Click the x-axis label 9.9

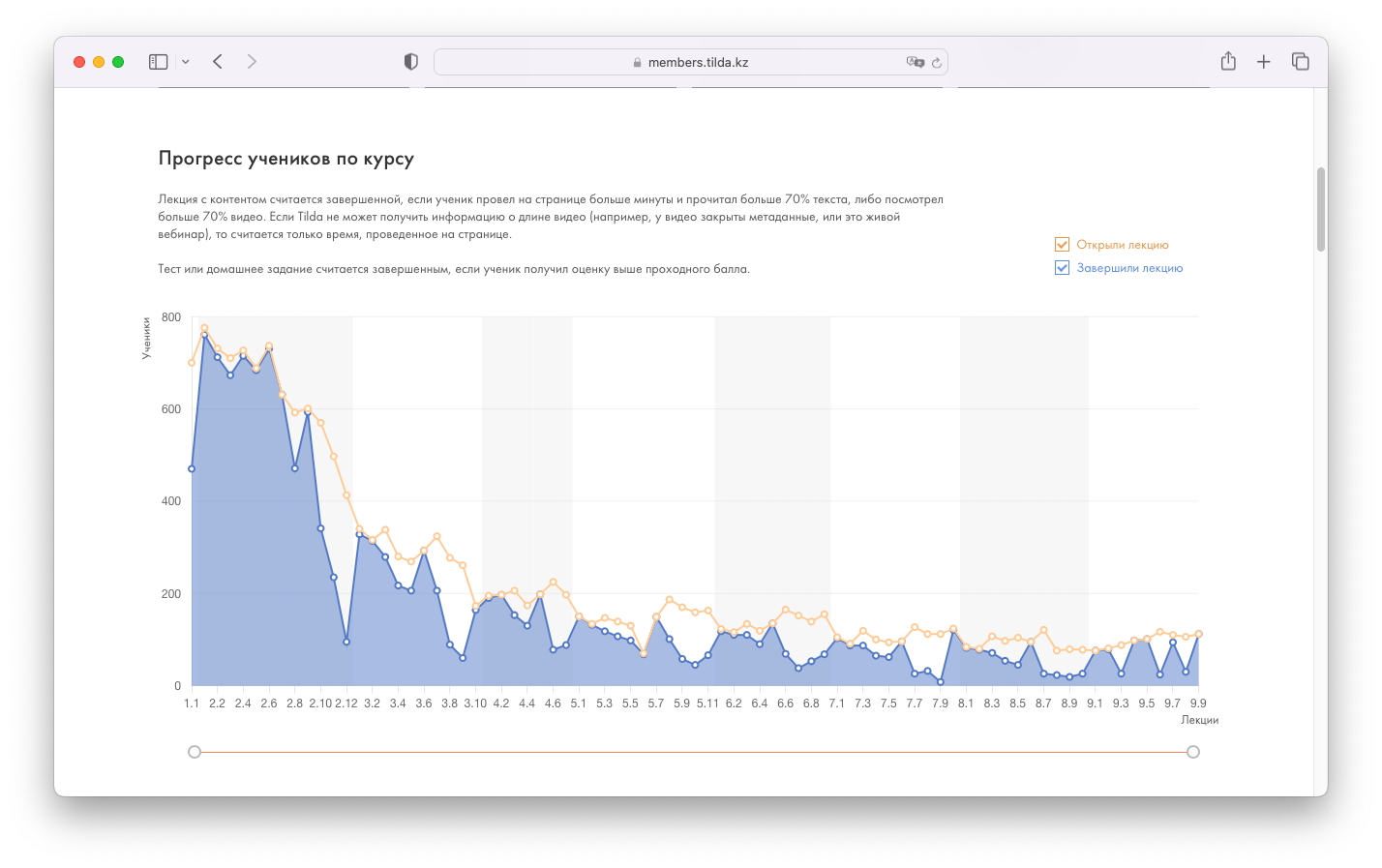1198,703
